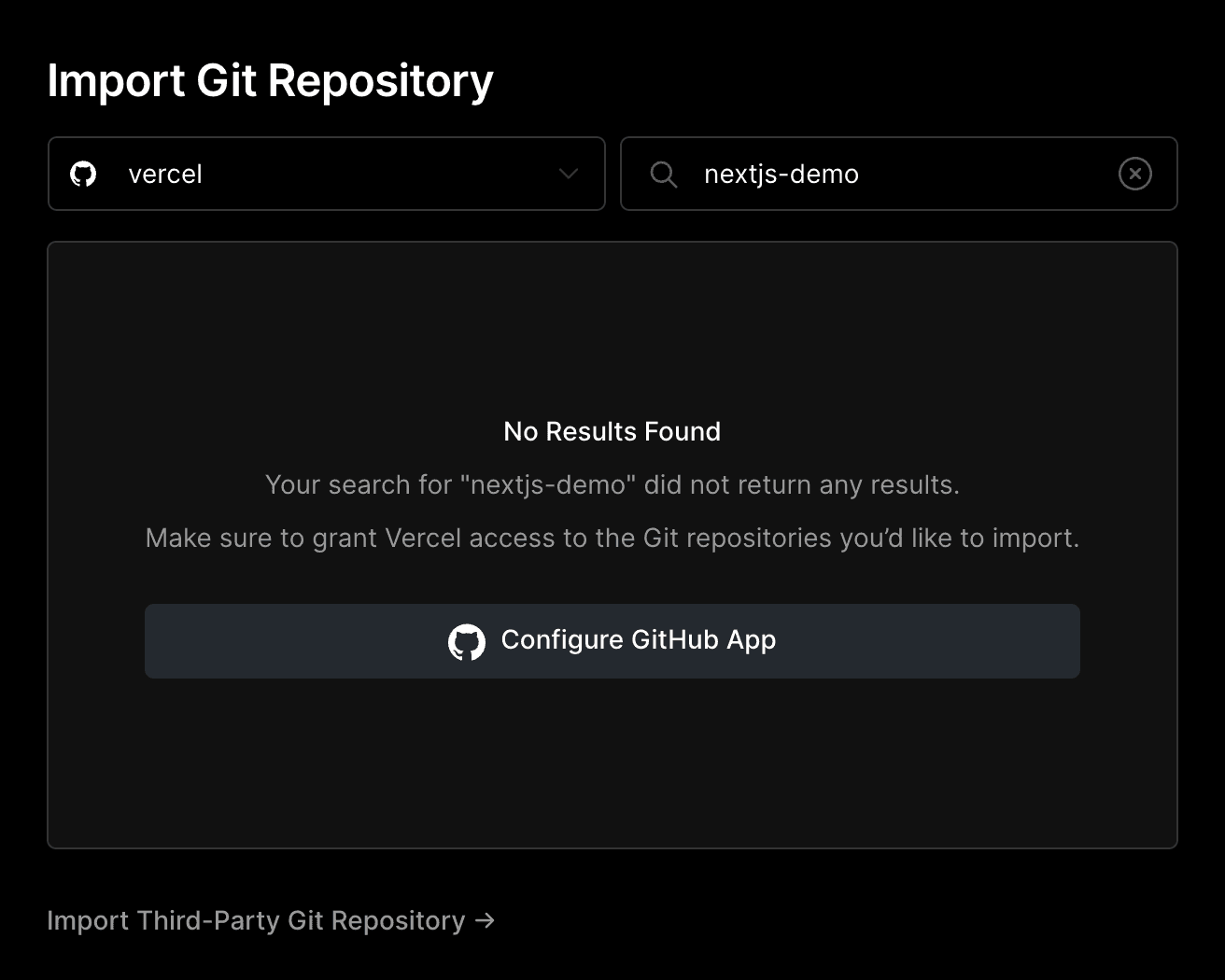The width and height of the screenshot is (1225, 980).
Task: Expand the Git provider selector showing vercel
Action: (x=327, y=174)
